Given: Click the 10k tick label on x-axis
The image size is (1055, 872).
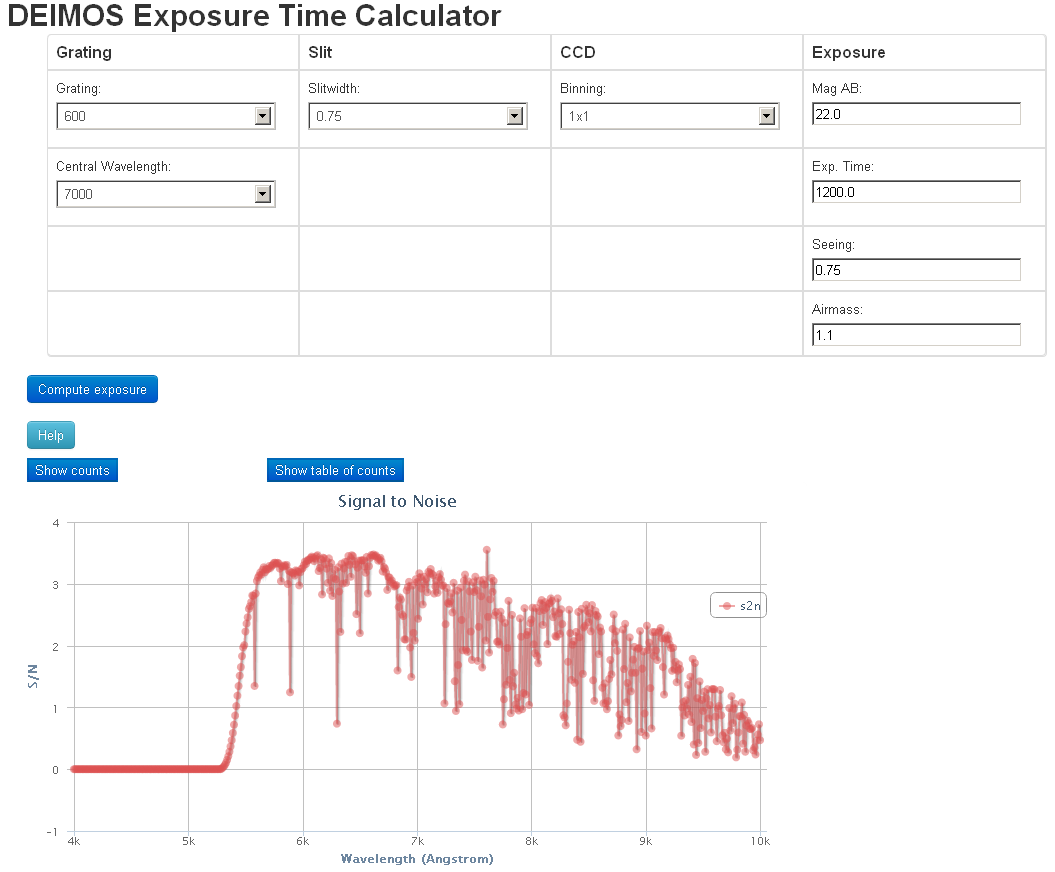Looking at the screenshot, I should pyautogui.click(x=760, y=841).
